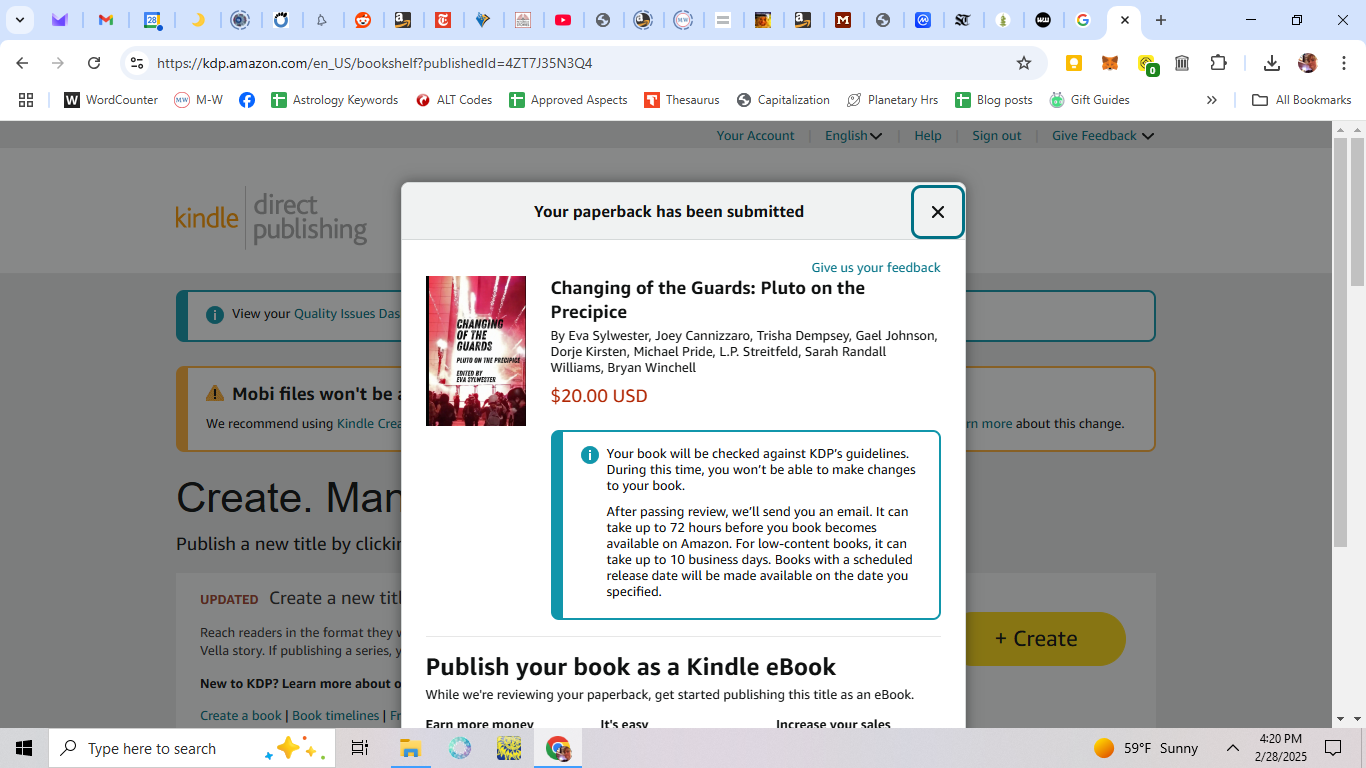Switch to the Reddit tab

click(362, 20)
